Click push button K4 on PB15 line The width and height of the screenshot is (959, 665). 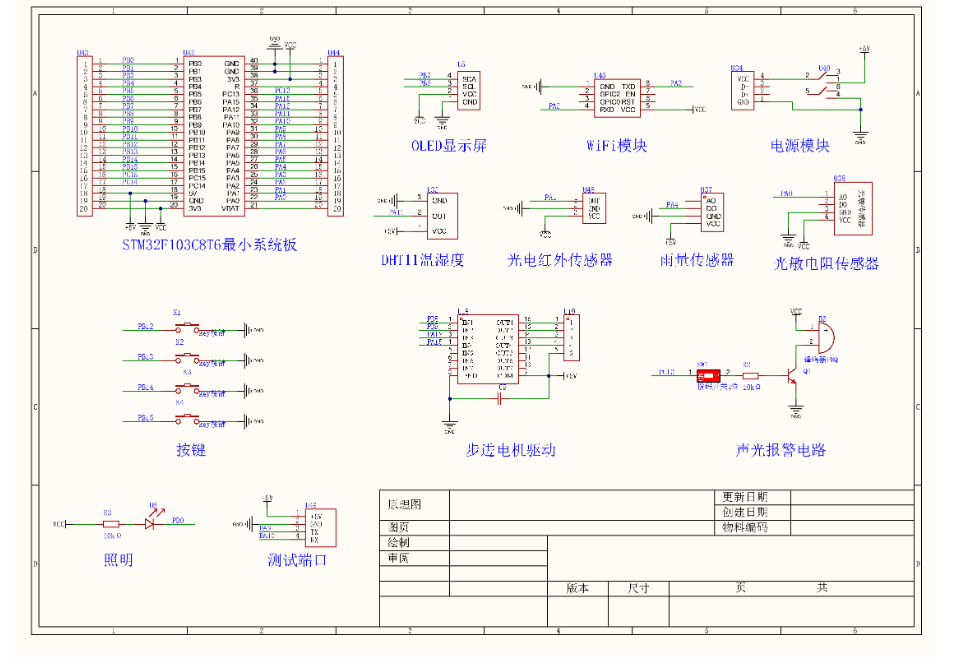tap(187, 420)
